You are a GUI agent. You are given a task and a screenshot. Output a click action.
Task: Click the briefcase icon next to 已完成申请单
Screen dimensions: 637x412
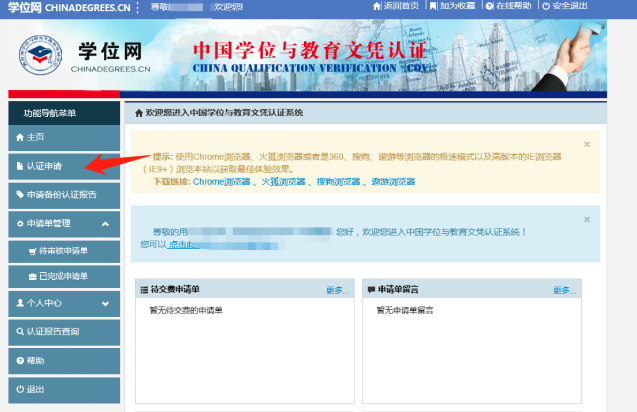click(x=32, y=277)
